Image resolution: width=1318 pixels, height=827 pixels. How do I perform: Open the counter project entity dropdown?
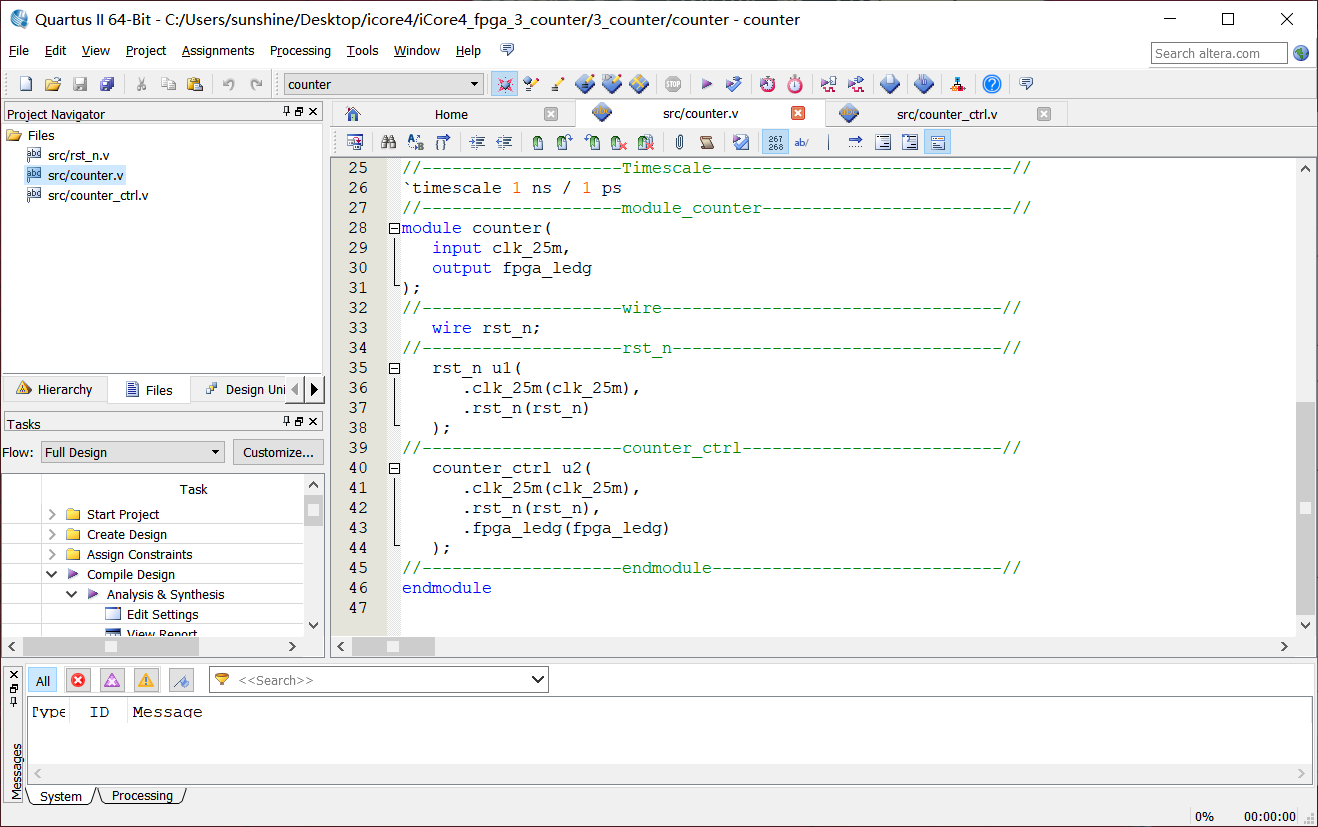475,84
